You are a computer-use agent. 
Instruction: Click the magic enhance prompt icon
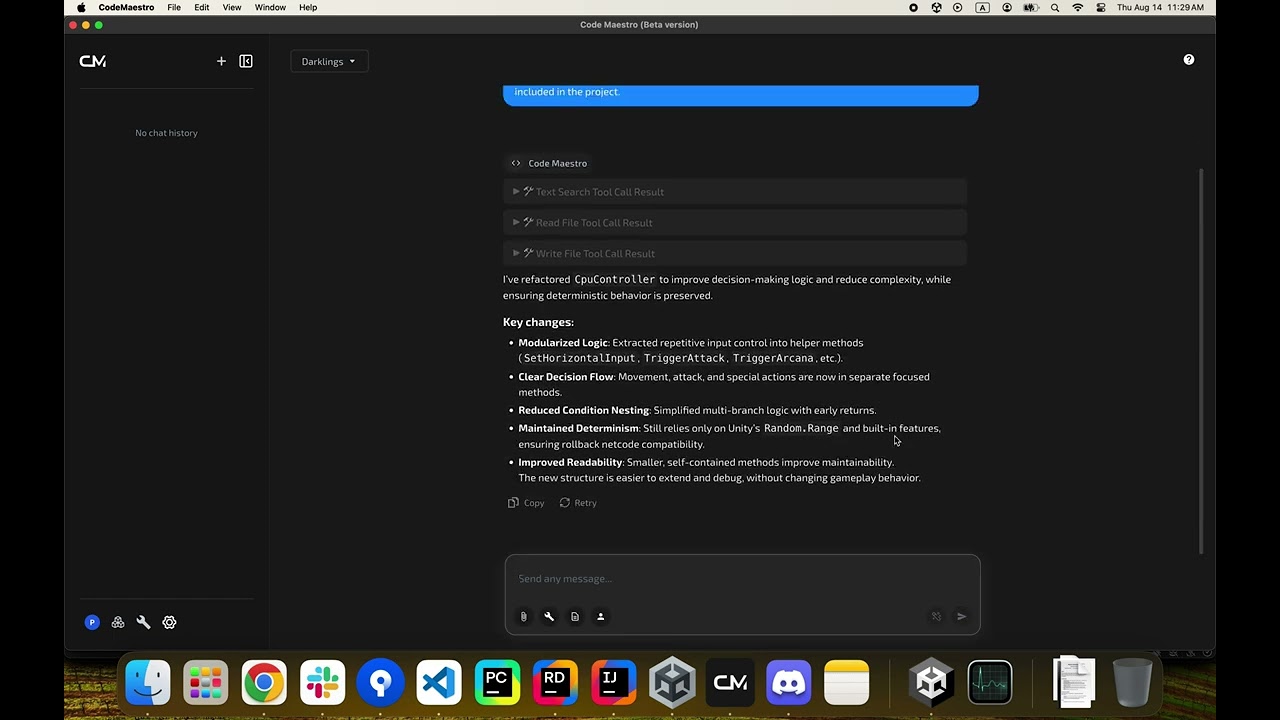click(936, 616)
